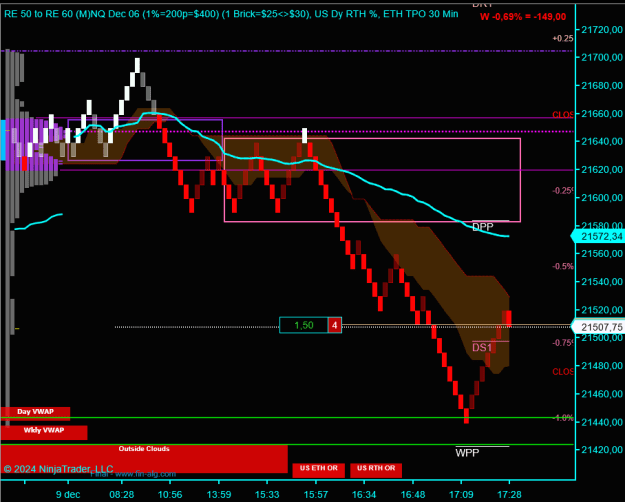Click the 15:57 time axis label
This screenshot has width=625, height=502.
[316, 495]
